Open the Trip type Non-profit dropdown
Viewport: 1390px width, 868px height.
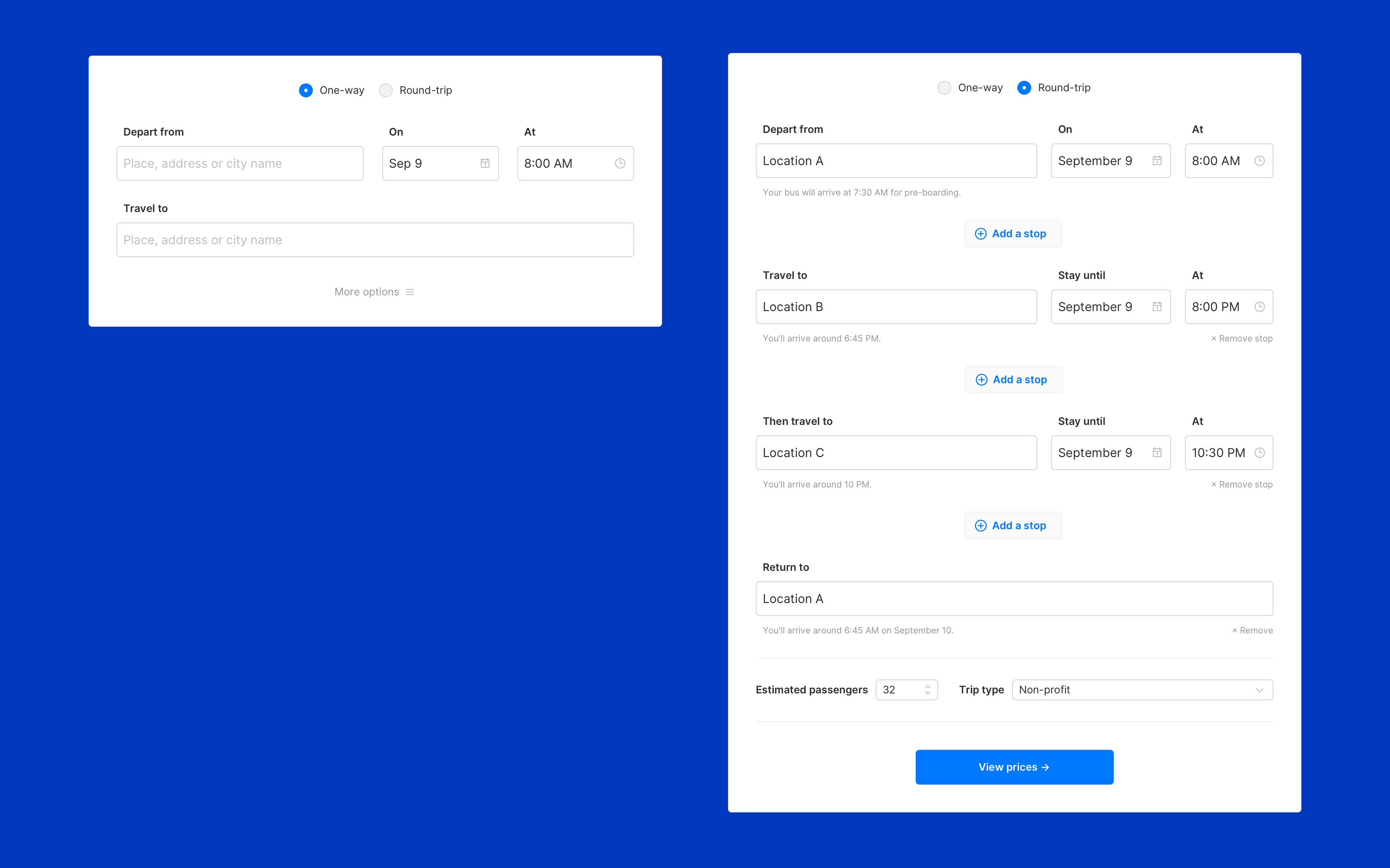point(1142,690)
